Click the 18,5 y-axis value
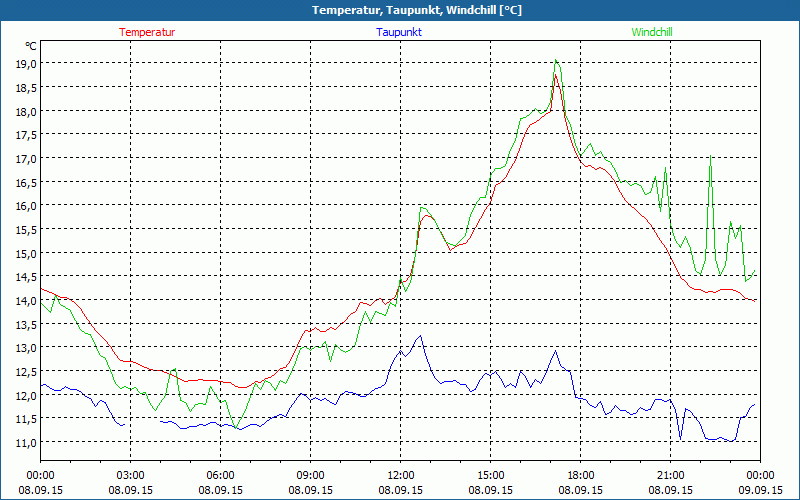800x500 pixels. click(x=26, y=88)
